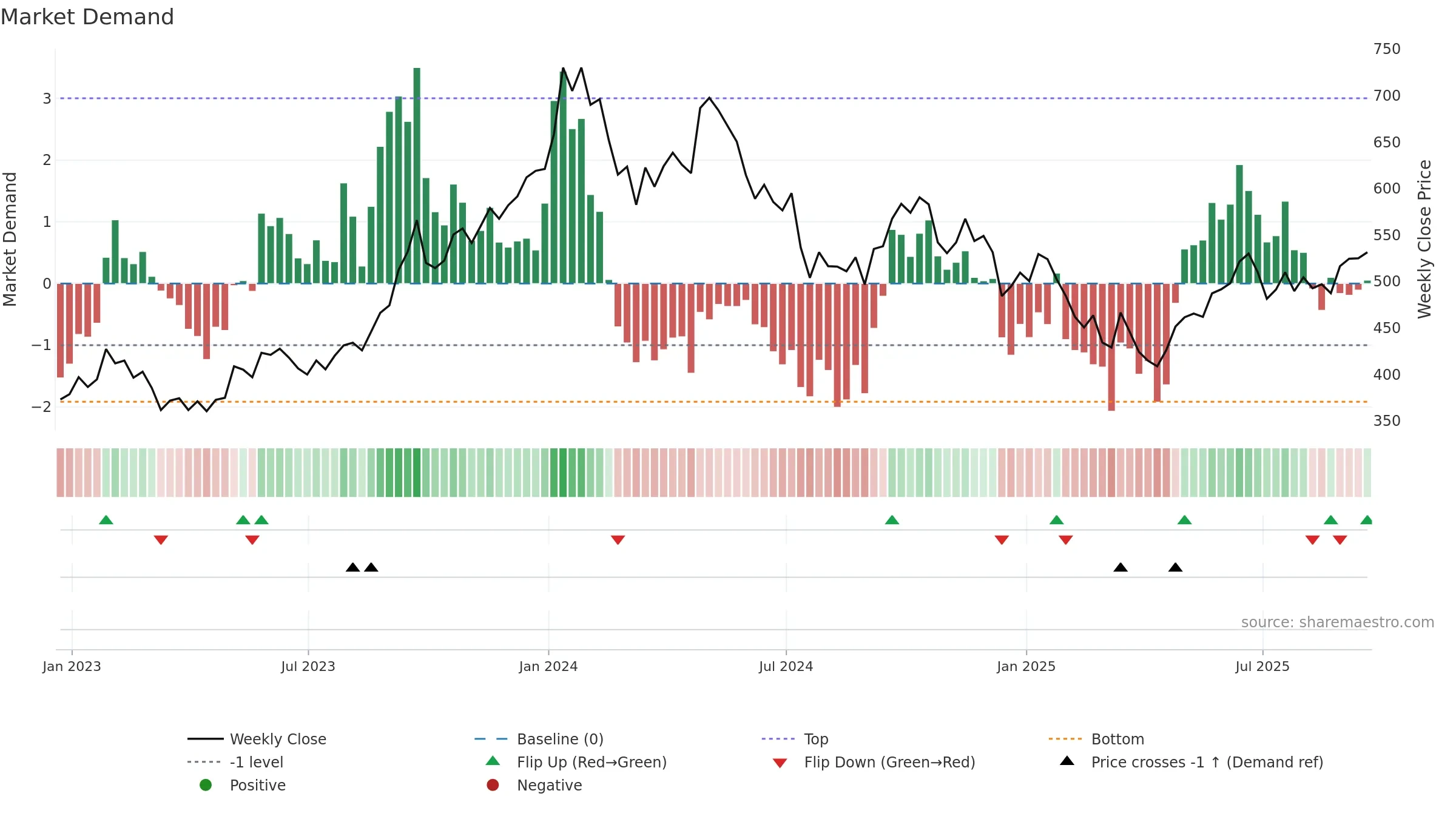Click the red flip-down marker just before Jan 2025

(1002, 540)
